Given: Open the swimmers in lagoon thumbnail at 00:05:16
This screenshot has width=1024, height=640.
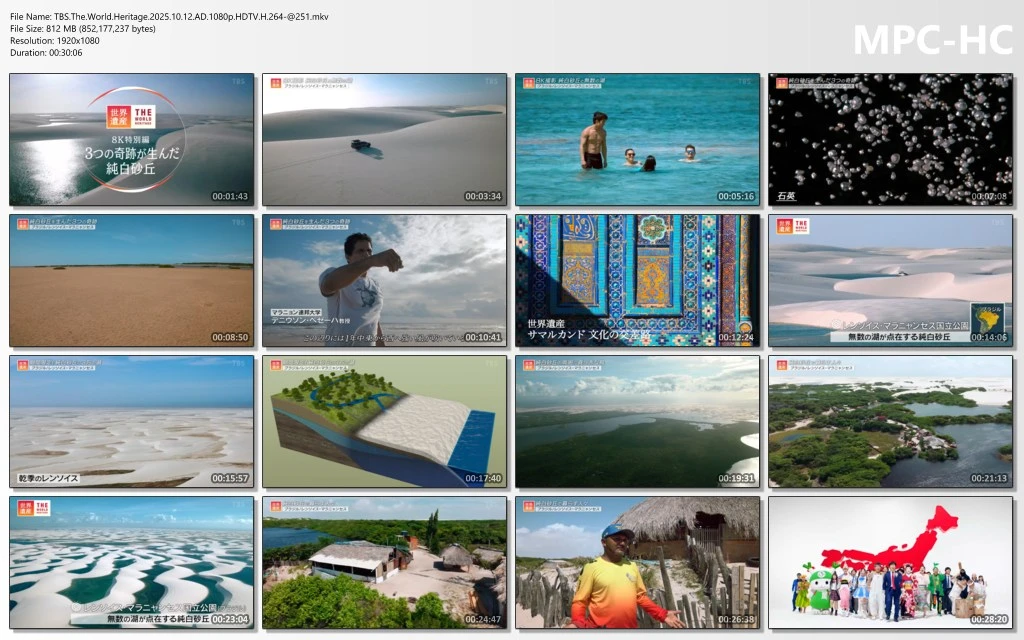Looking at the screenshot, I should tap(637, 139).
